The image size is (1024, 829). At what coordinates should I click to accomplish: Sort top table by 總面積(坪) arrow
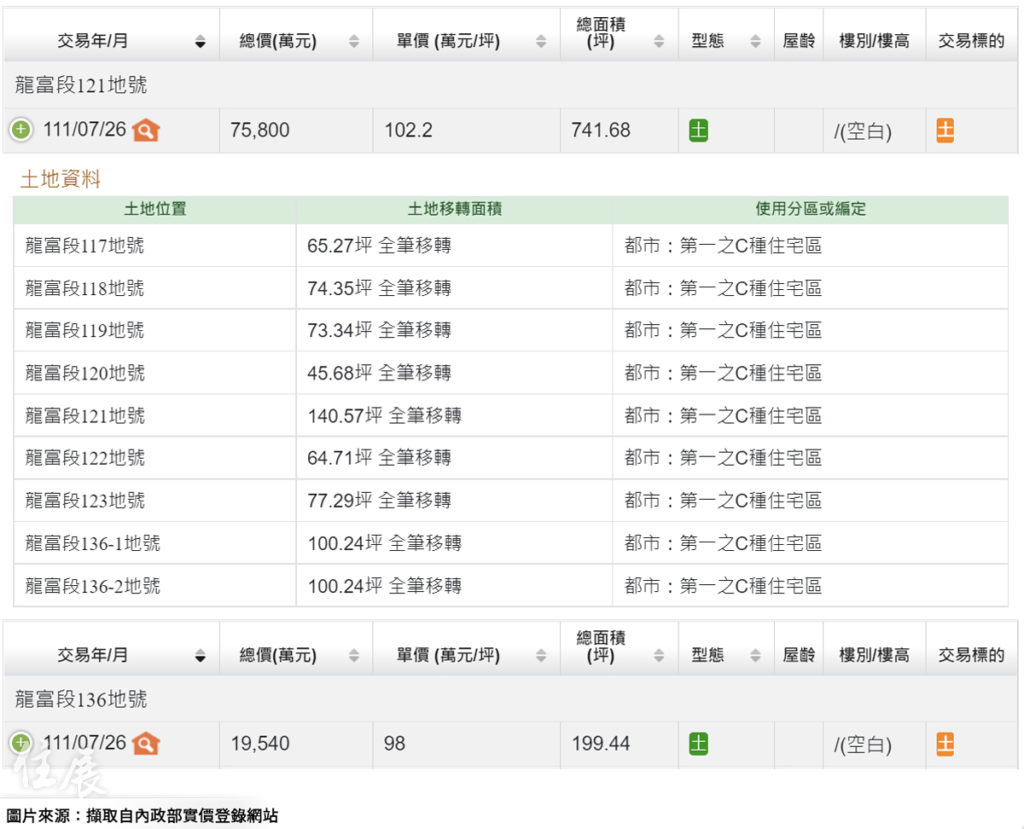point(659,42)
